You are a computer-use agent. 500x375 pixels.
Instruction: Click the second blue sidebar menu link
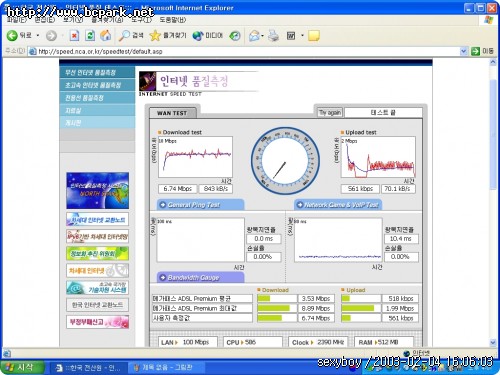(97, 85)
